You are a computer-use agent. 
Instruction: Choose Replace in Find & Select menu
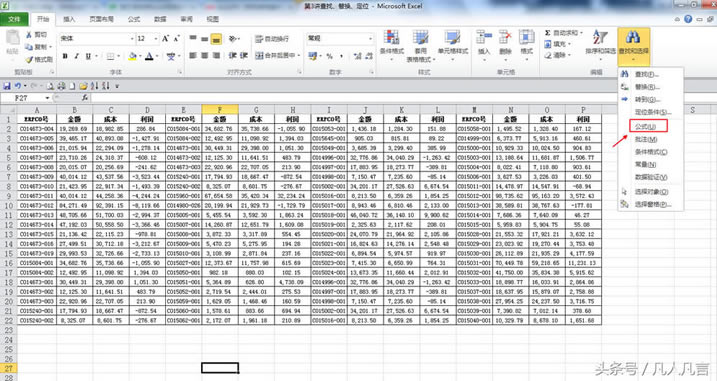coord(647,87)
